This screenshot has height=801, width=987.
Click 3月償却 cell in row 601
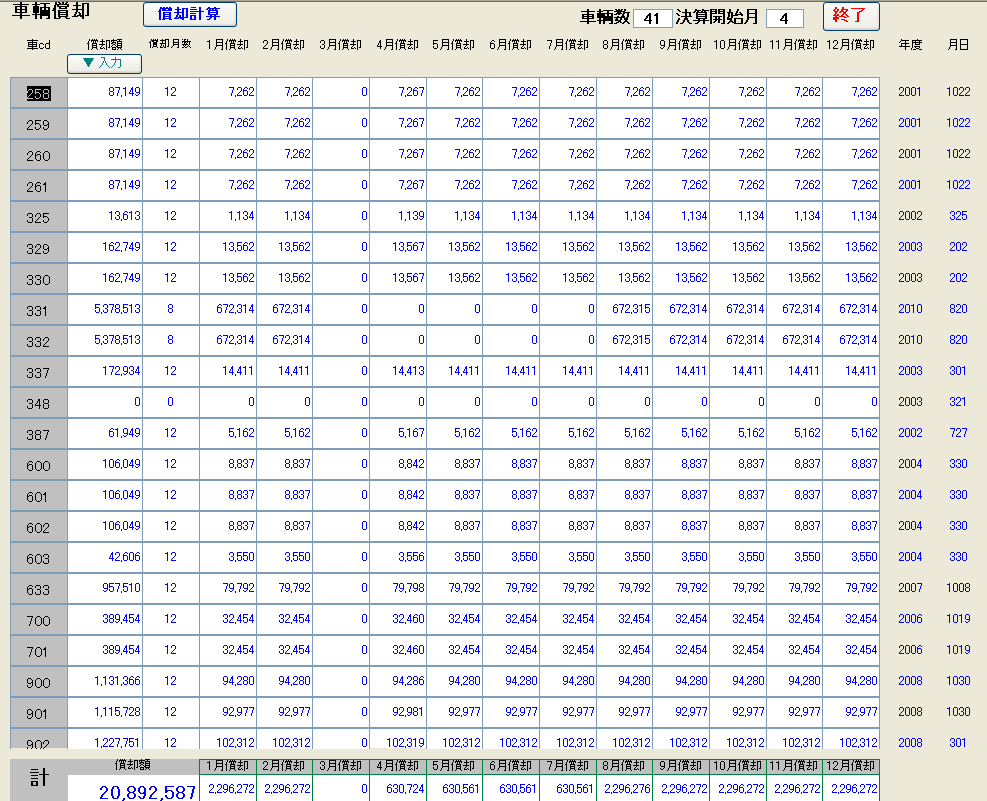tap(340, 495)
